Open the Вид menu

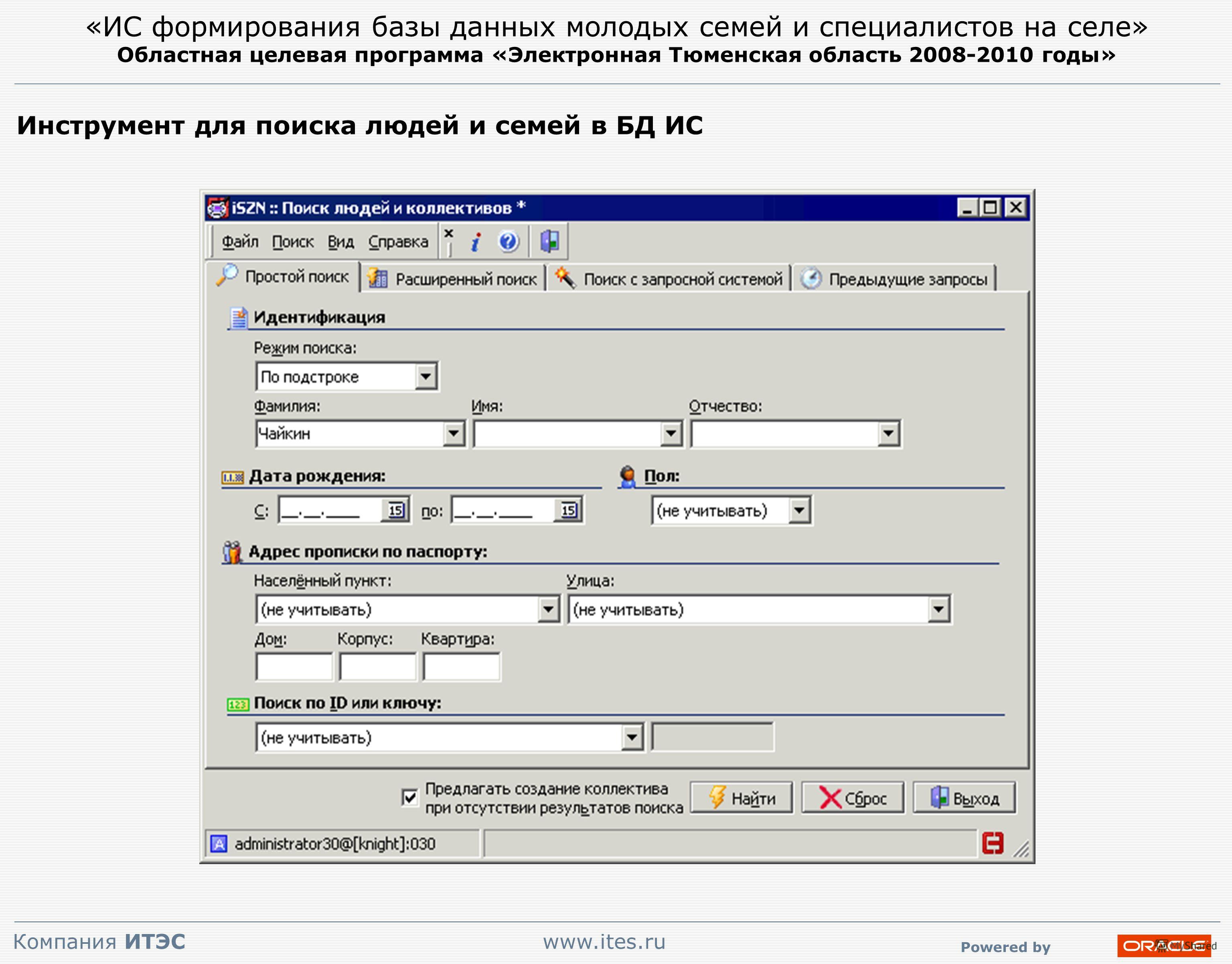pos(341,242)
